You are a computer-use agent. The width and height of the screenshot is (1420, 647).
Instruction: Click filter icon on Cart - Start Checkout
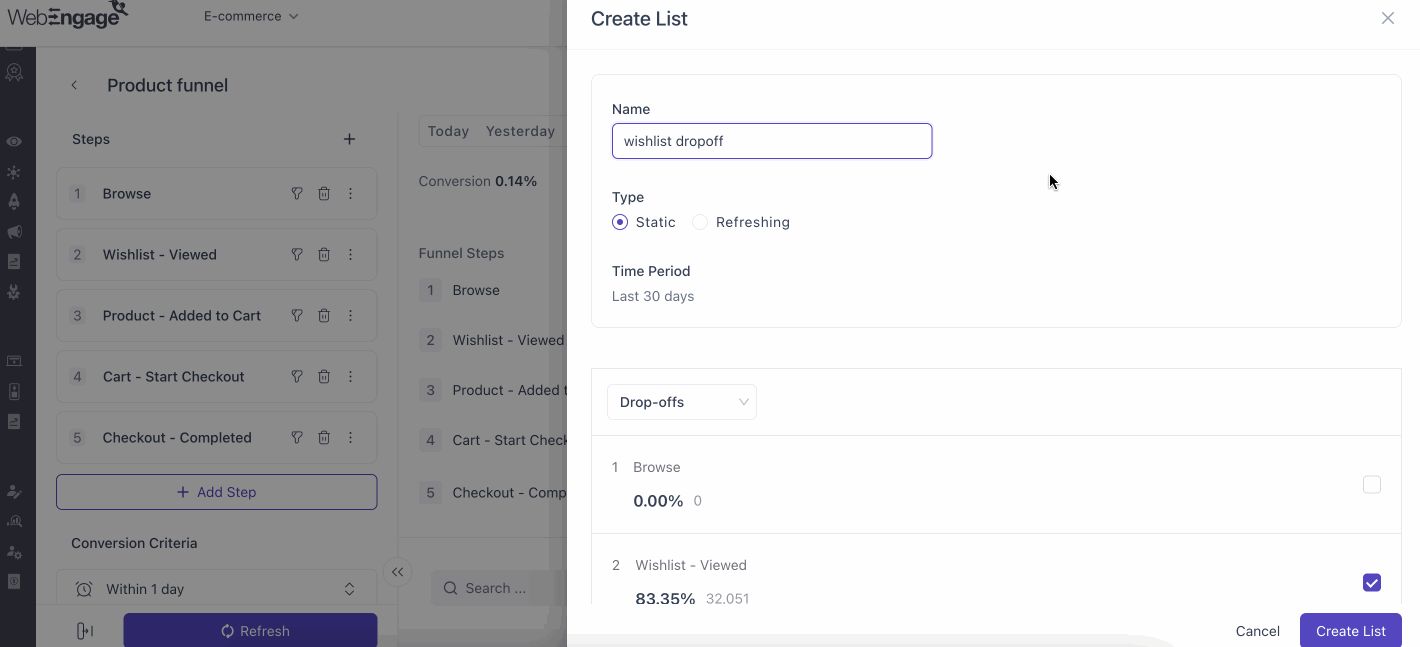(297, 377)
